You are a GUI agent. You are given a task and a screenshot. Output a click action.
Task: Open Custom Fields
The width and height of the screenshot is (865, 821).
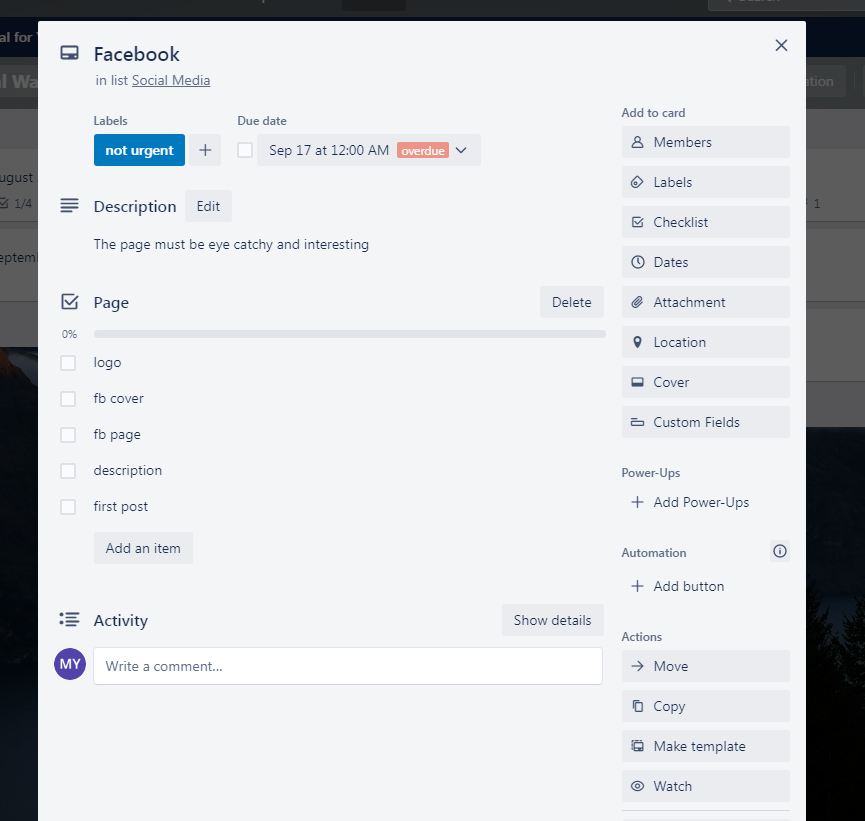pyautogui.click(x=706, y=422)
